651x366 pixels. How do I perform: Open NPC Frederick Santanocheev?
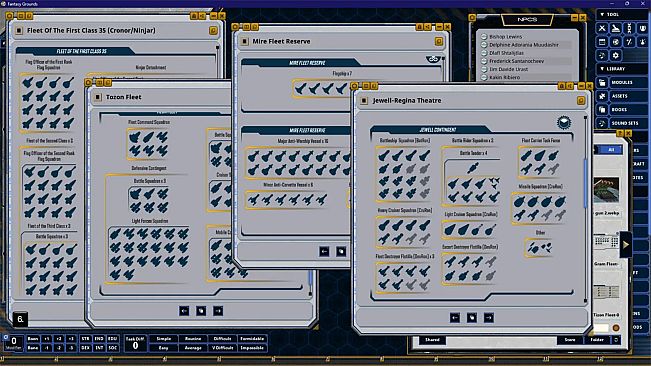(516, 61)
